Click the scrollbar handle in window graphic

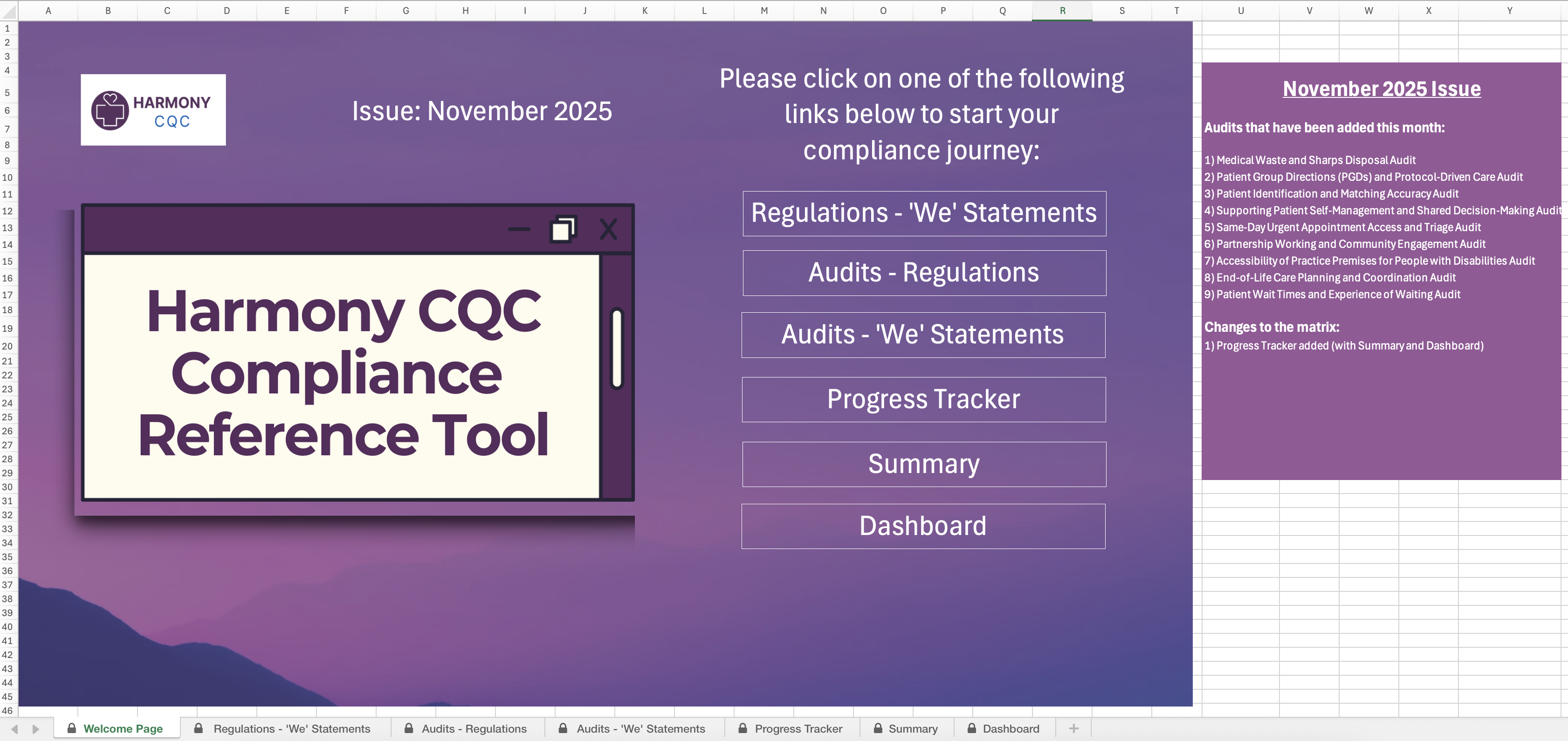pos(617,349)
